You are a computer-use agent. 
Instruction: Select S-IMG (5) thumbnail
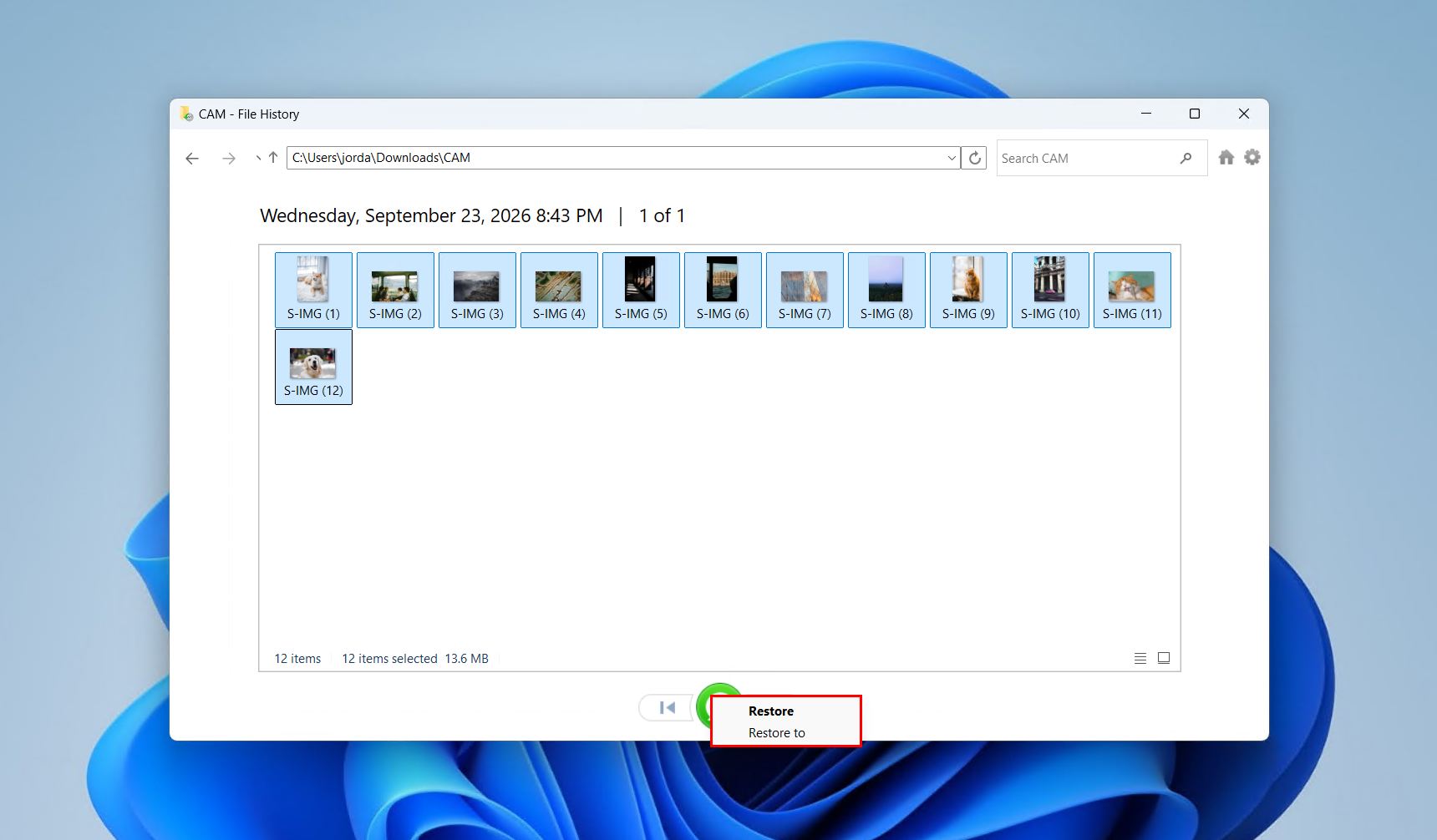point(641,290)
